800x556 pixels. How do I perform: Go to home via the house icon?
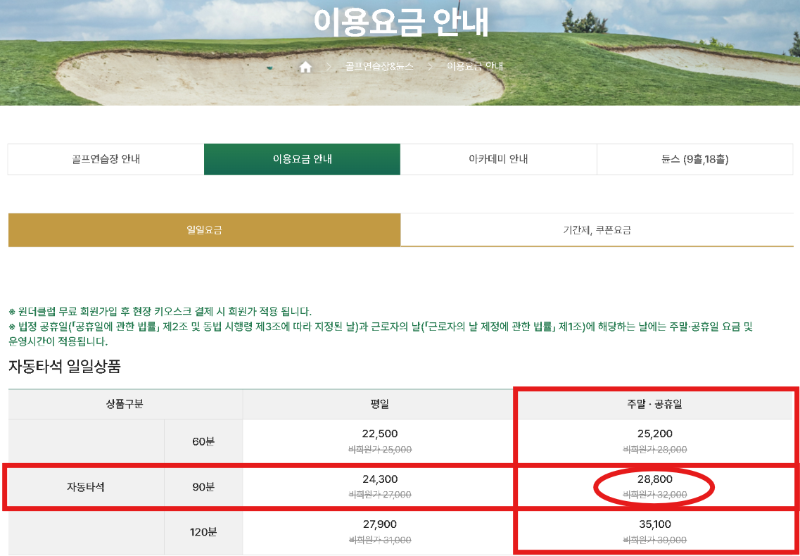[x=305, y=67]
